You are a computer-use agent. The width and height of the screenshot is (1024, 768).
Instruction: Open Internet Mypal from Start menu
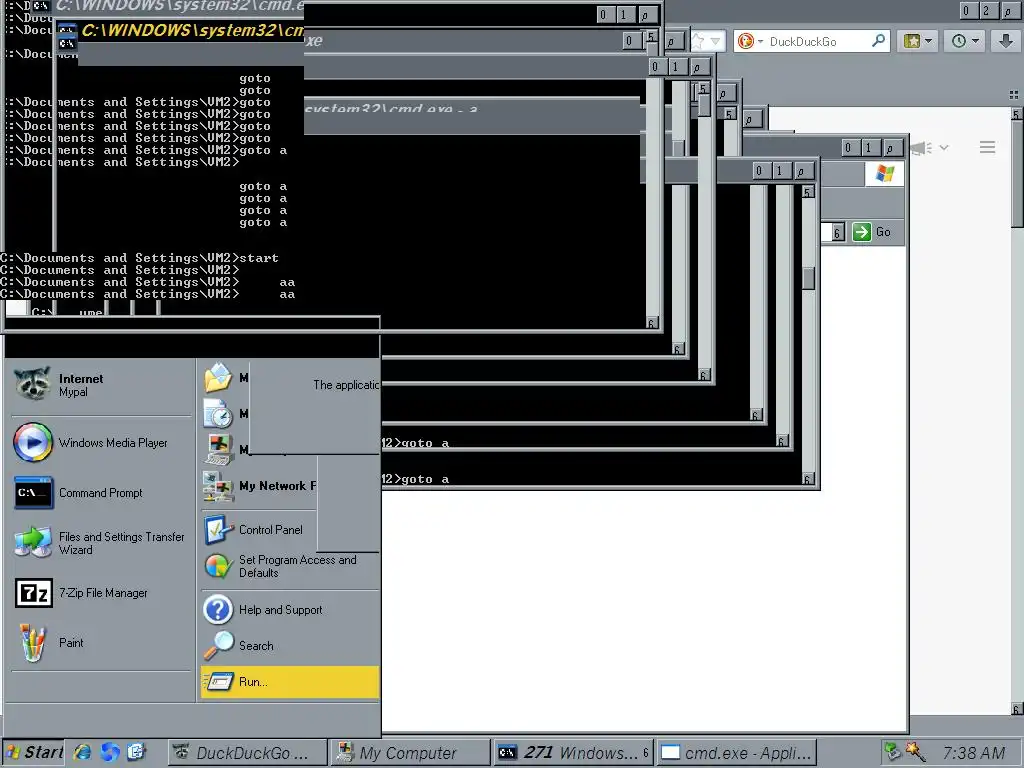point(101,385)
